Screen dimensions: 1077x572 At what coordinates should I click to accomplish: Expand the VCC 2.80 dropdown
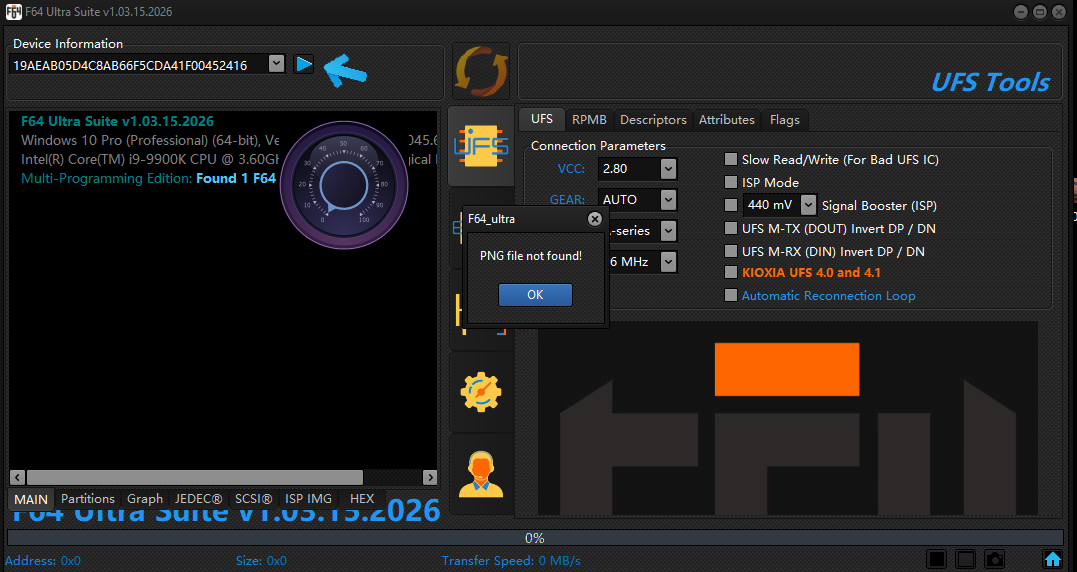(x=668, y=169)
